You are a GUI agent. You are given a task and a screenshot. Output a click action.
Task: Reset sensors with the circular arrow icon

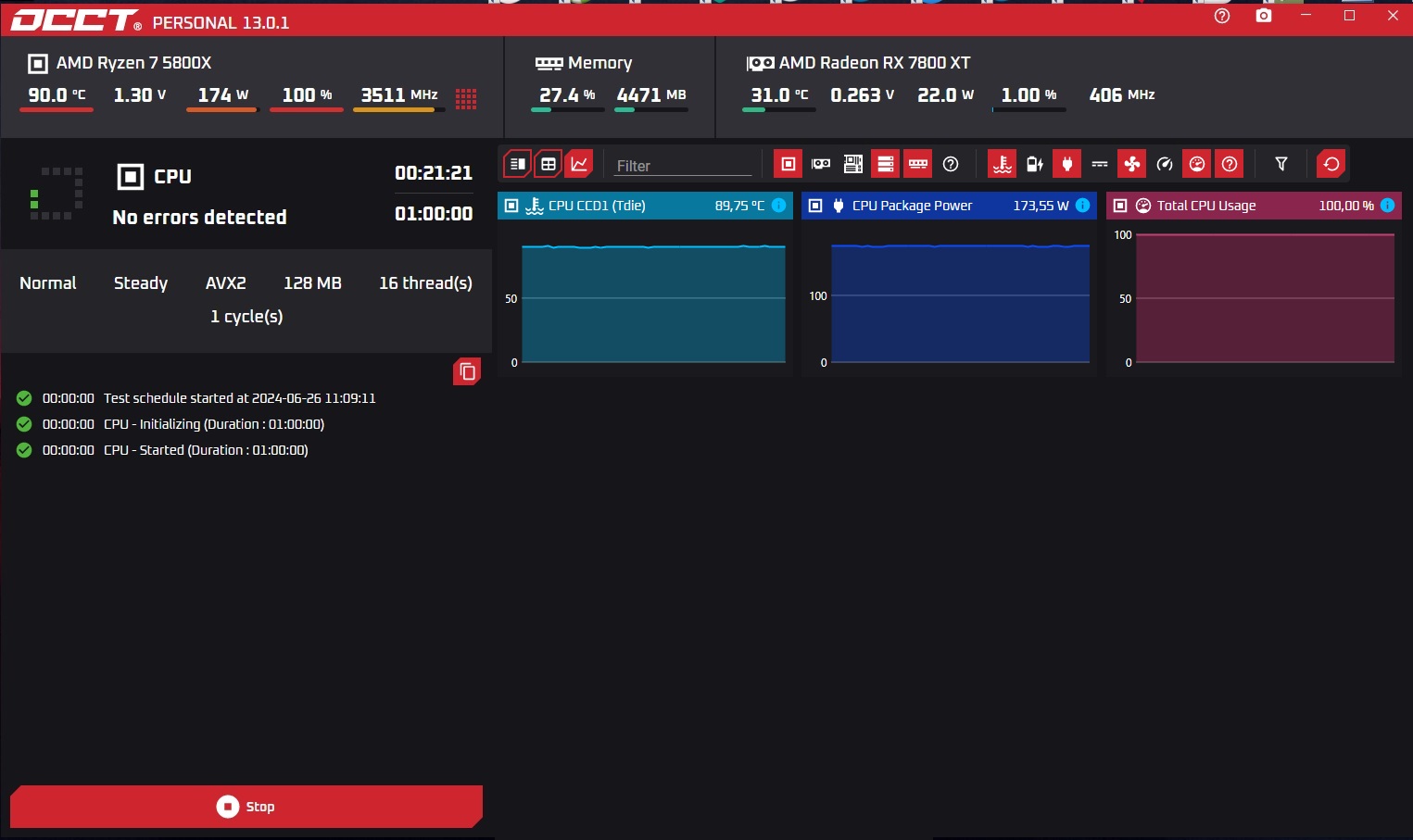pyautogui.click(x=1331, y=164)
